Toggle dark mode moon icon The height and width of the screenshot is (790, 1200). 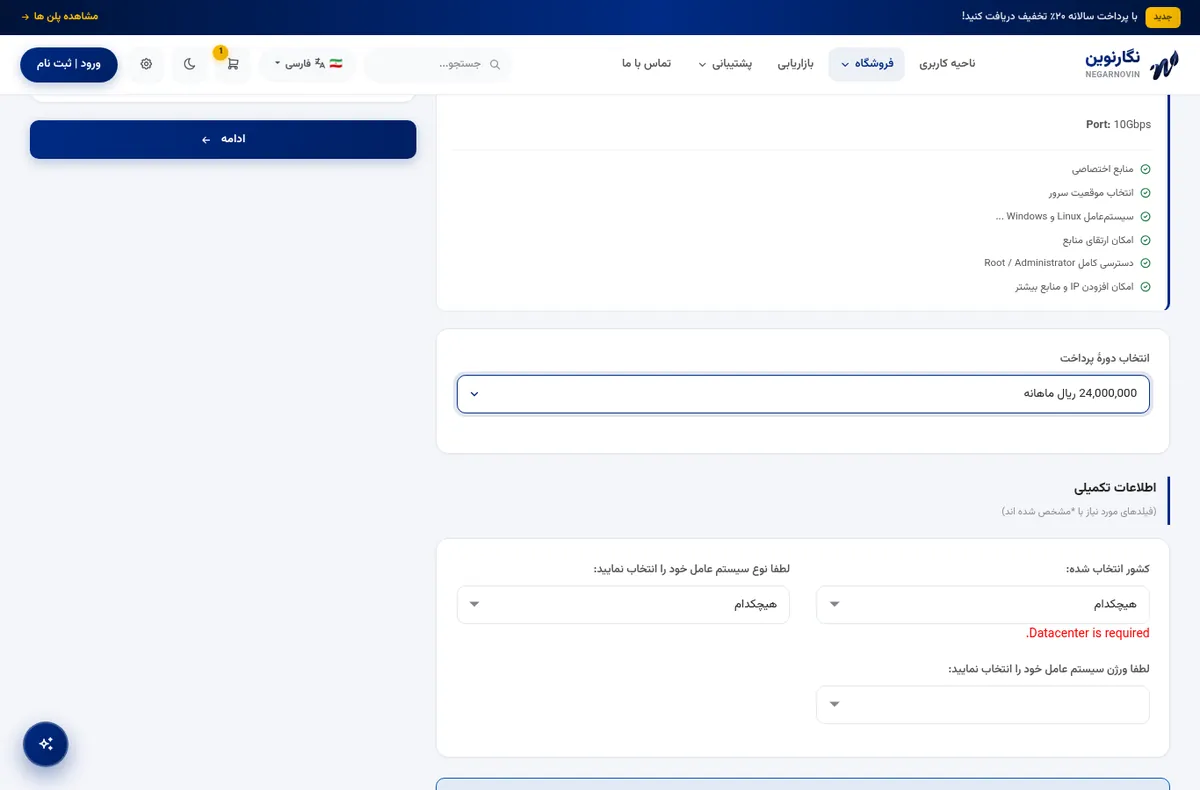190,64
